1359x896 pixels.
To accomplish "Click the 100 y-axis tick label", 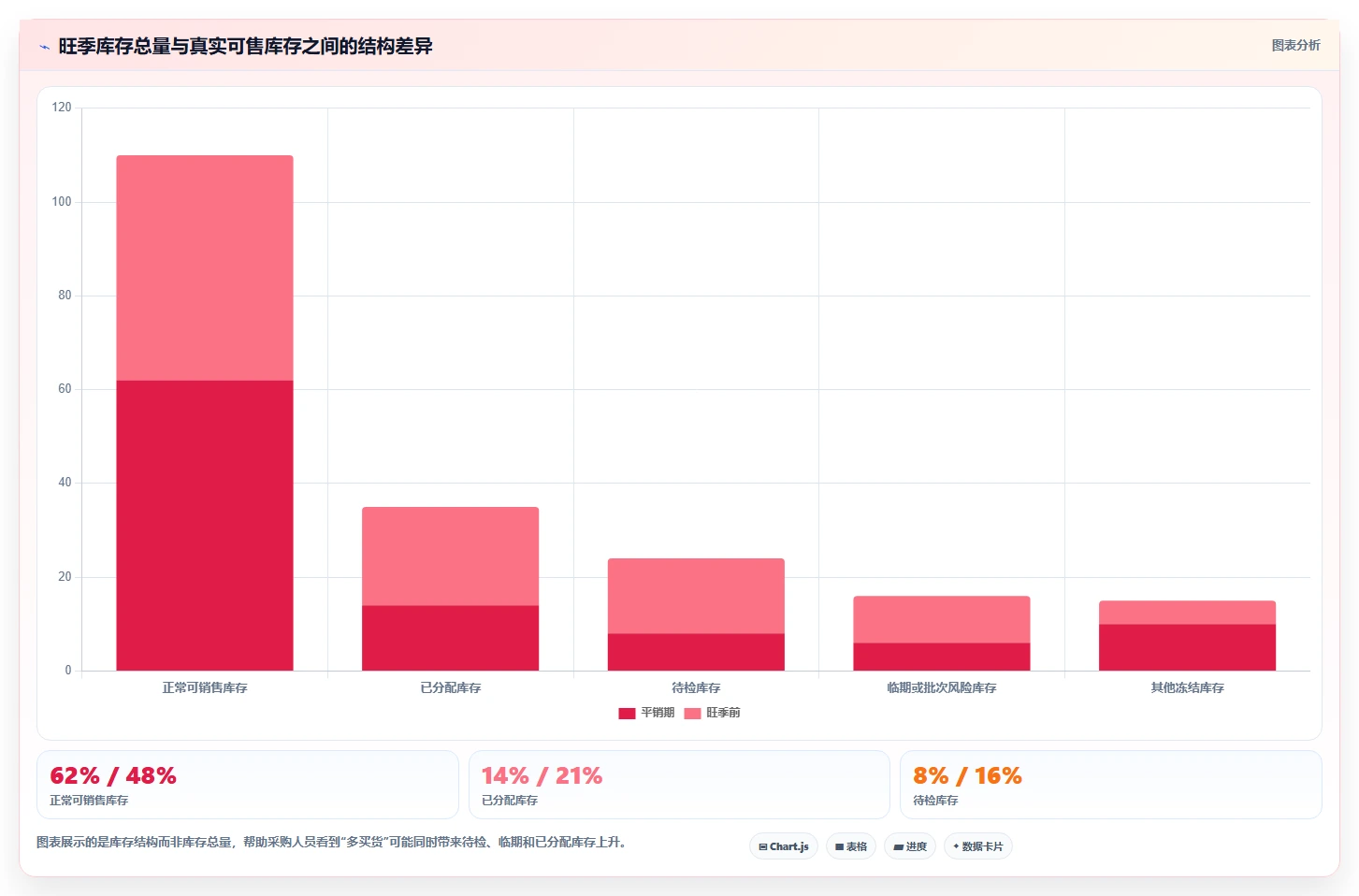I will (62, 201).
